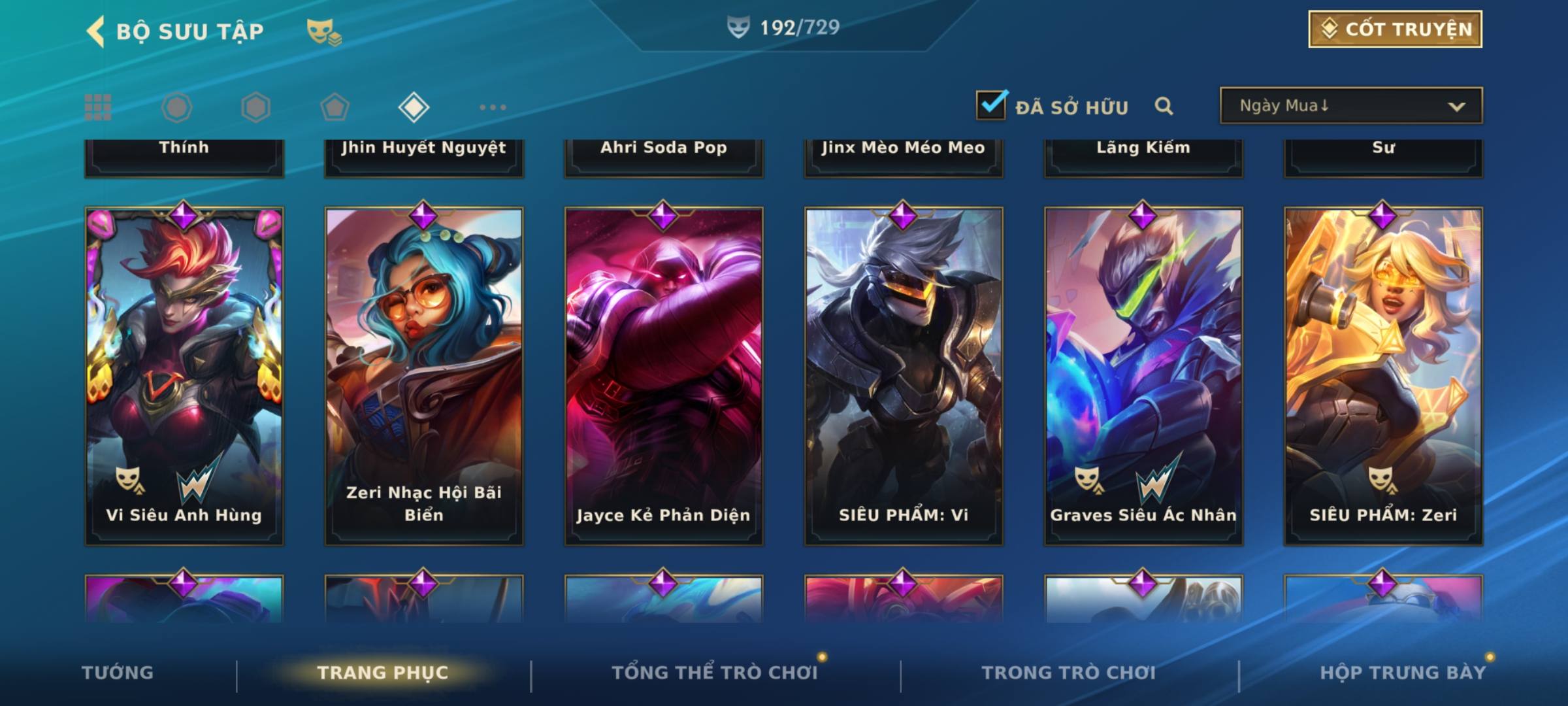
Task: Click the first octagon rarity filter icon
Action: pyautogui.click(x=176, y=107)
